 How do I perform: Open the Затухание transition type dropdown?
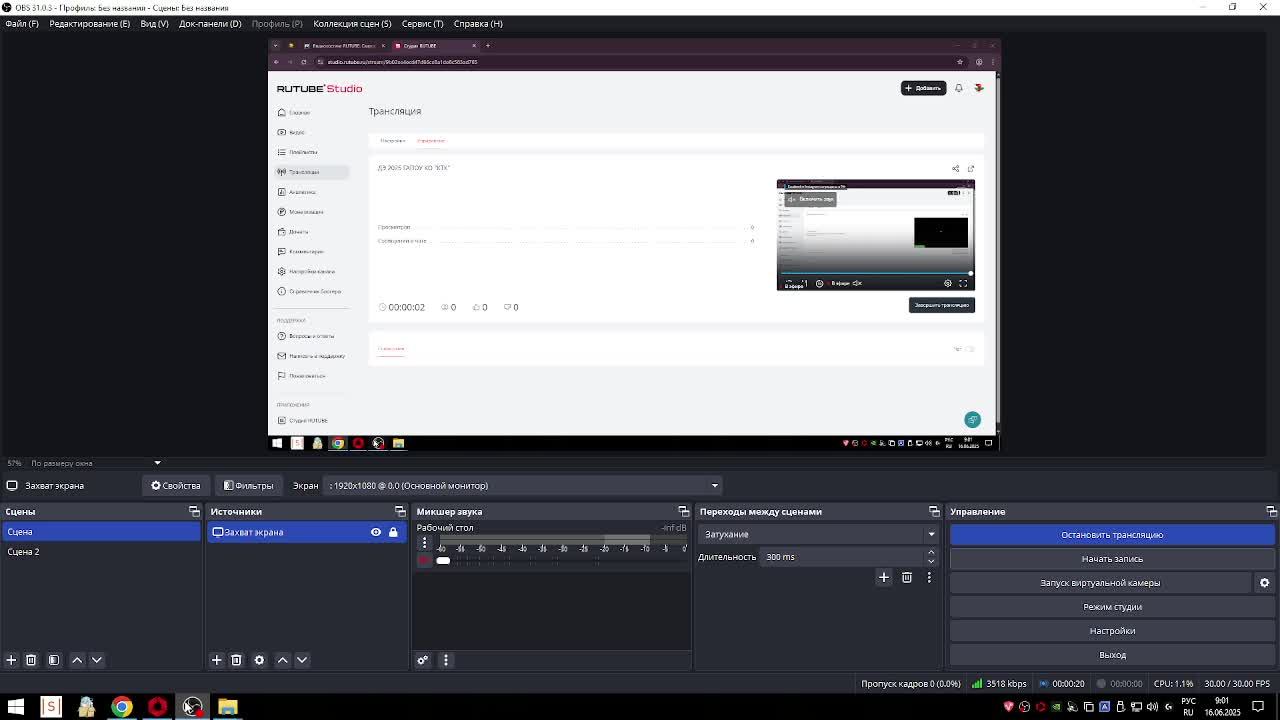(x=818, y=534)
